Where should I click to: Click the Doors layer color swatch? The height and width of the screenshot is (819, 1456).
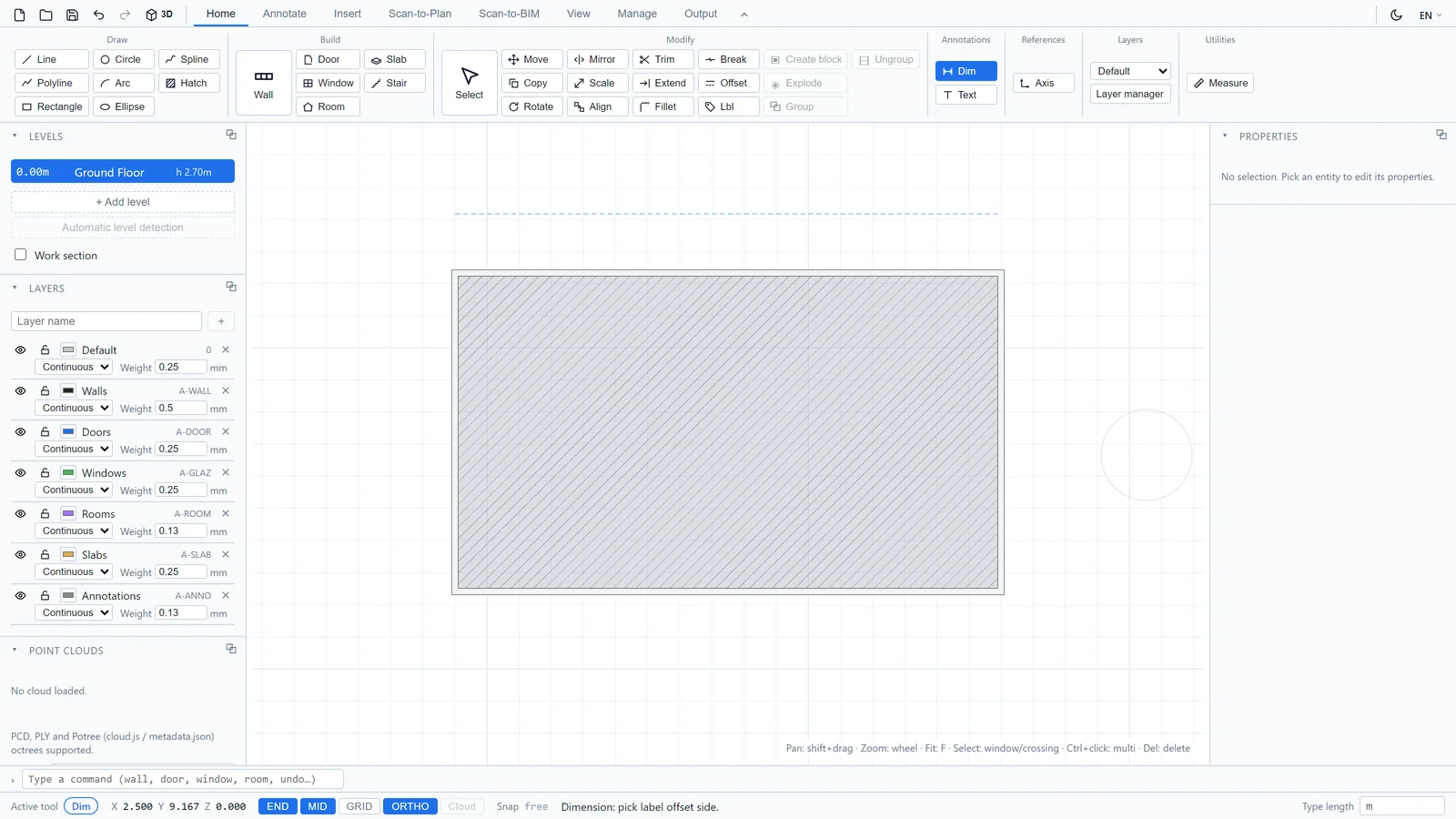coord(68,431)
